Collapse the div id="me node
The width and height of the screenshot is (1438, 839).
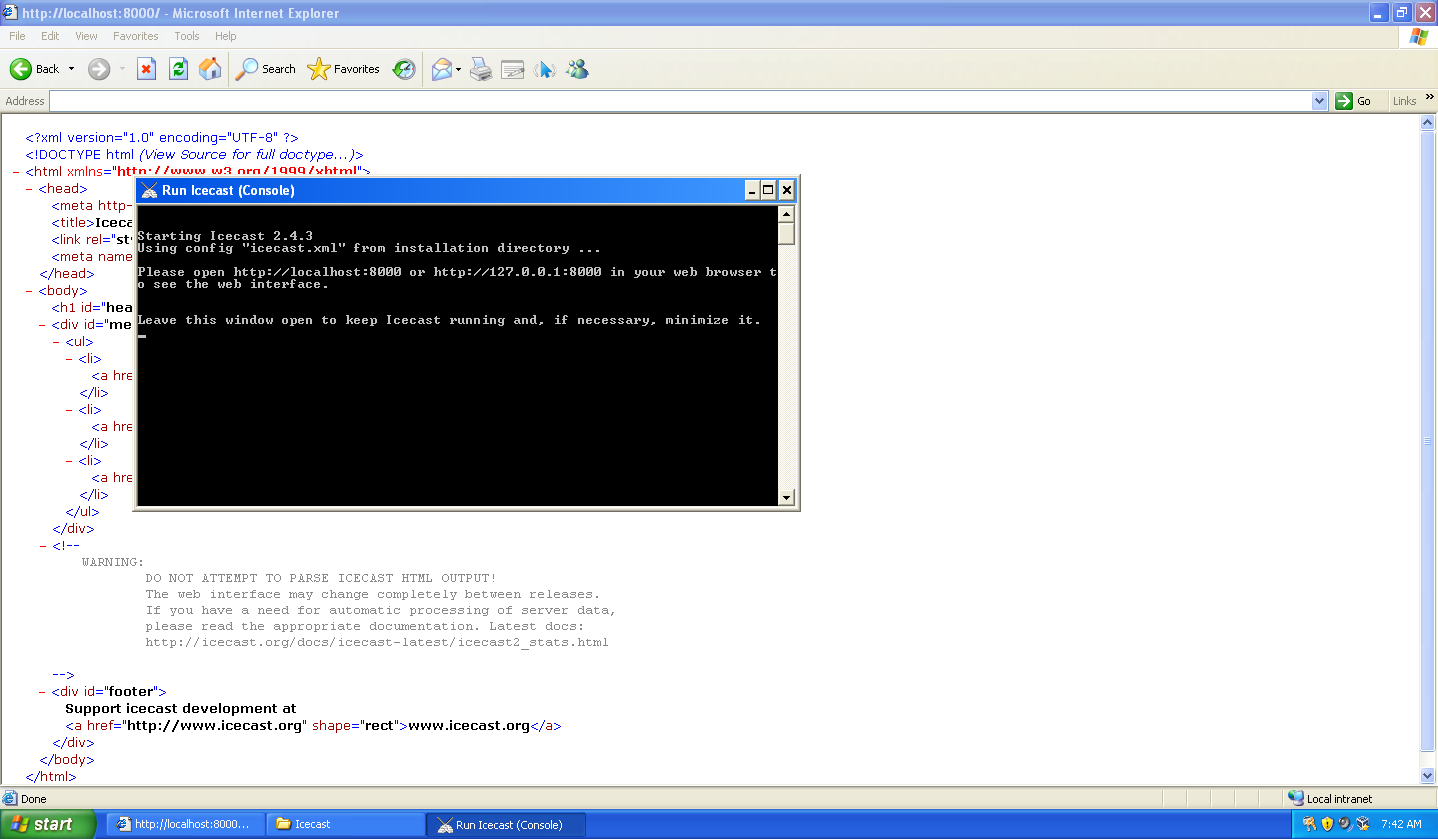click(43, 325)
